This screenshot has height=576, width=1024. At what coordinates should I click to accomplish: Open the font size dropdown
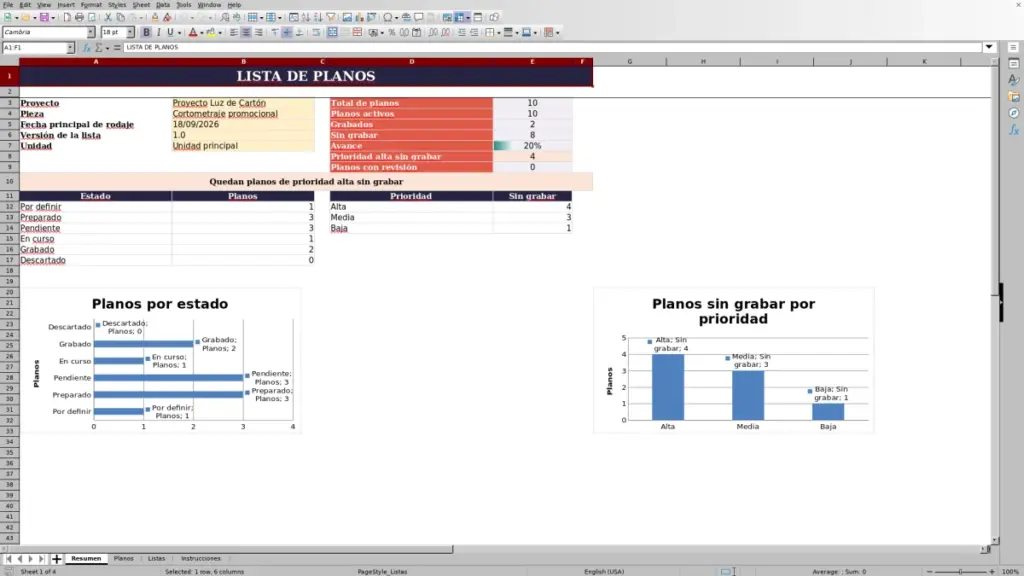tap(130, 33)
